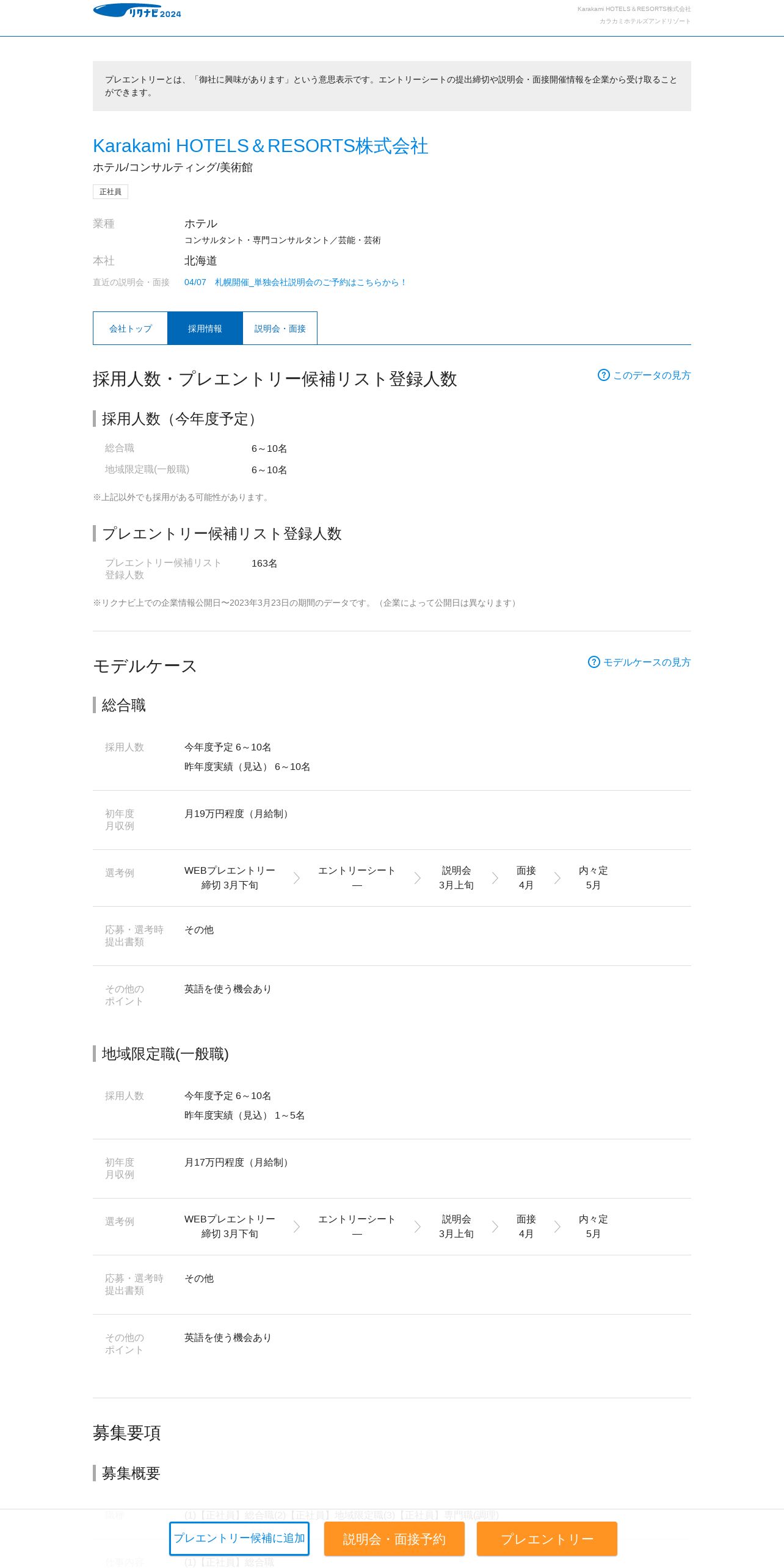Viewport: 784px width, 1568px height.
Task: Click the 正社員 employment tag
Action: click(111, 192)
